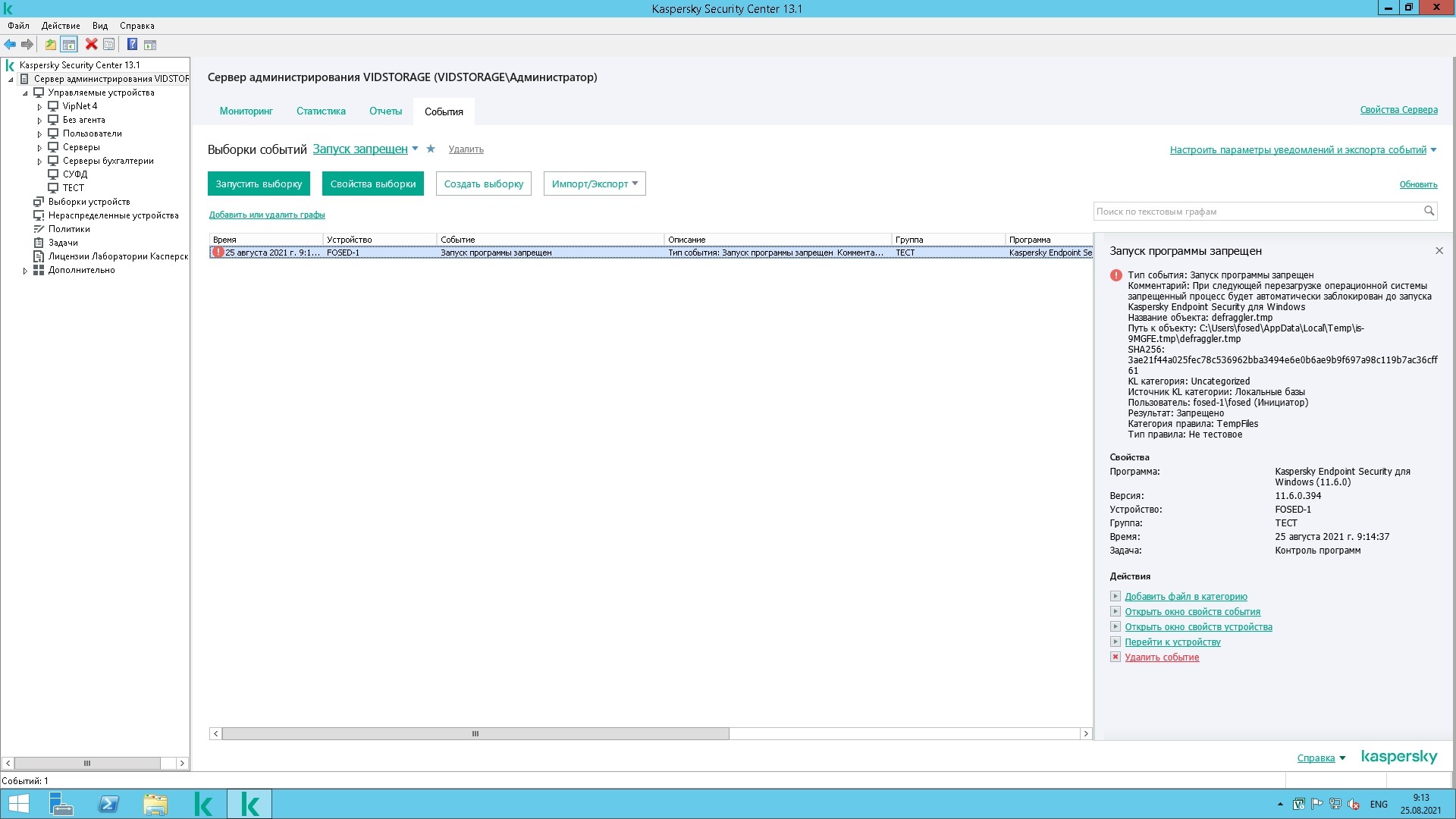
Task: Open PowerShell from the taskbar
Action: click(108, 804)
